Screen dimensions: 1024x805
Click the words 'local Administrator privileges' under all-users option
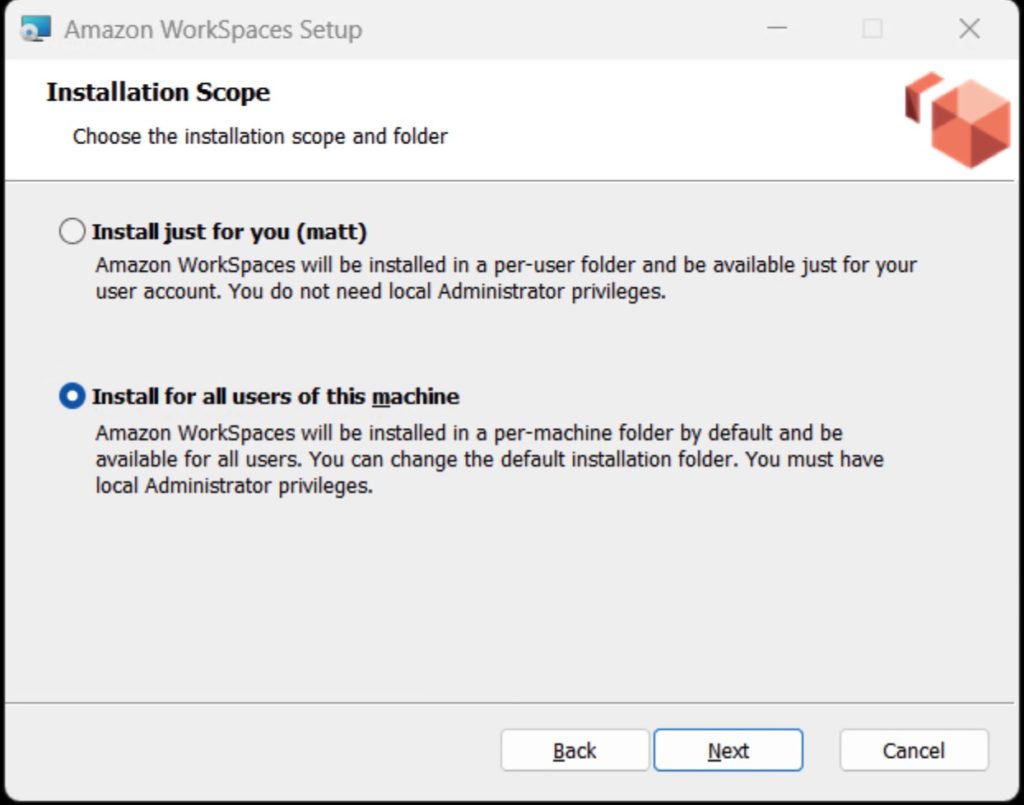pyautogui.click(x=234, y=487)
